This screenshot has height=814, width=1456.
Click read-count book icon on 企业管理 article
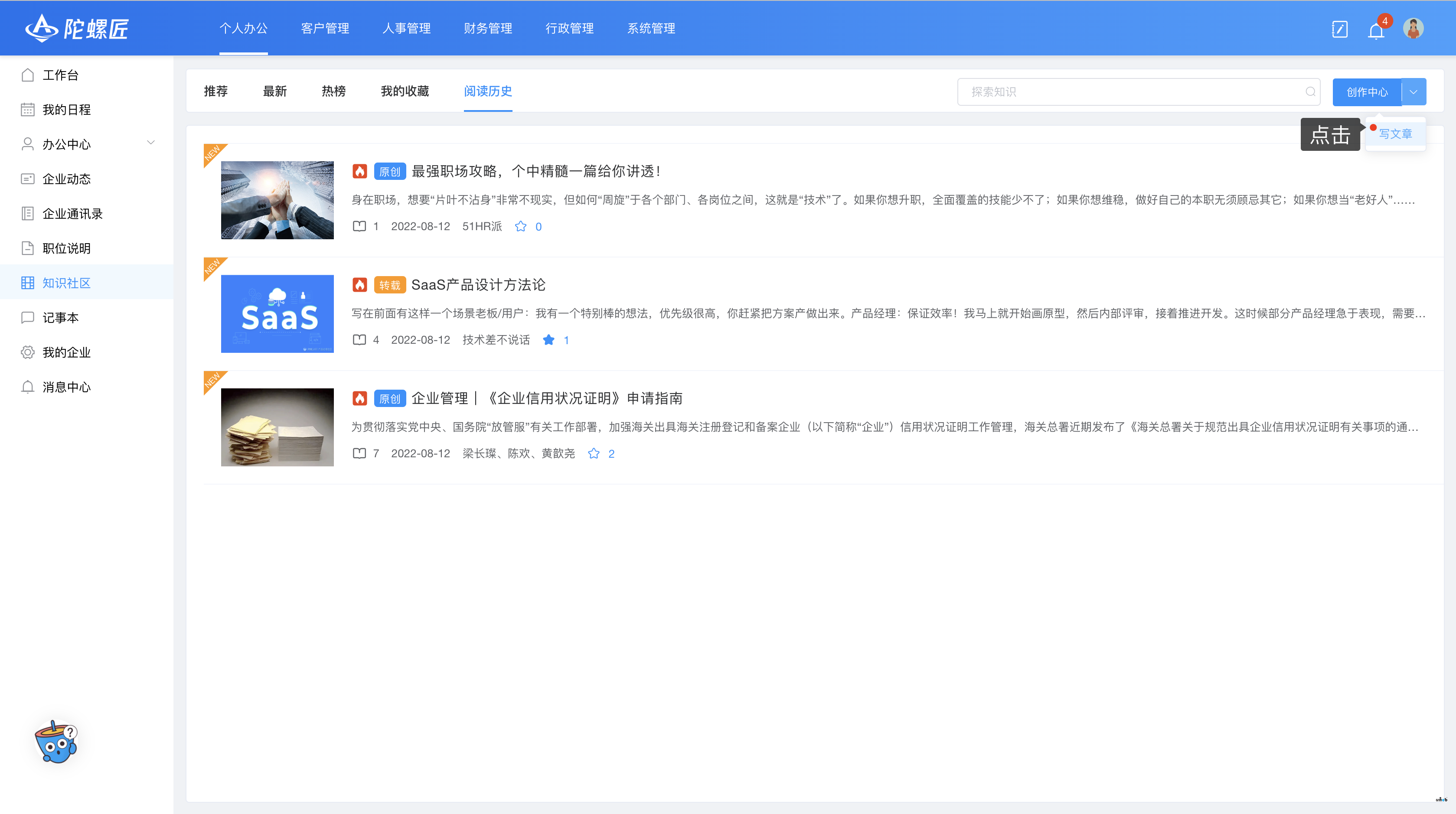point(359,453)
